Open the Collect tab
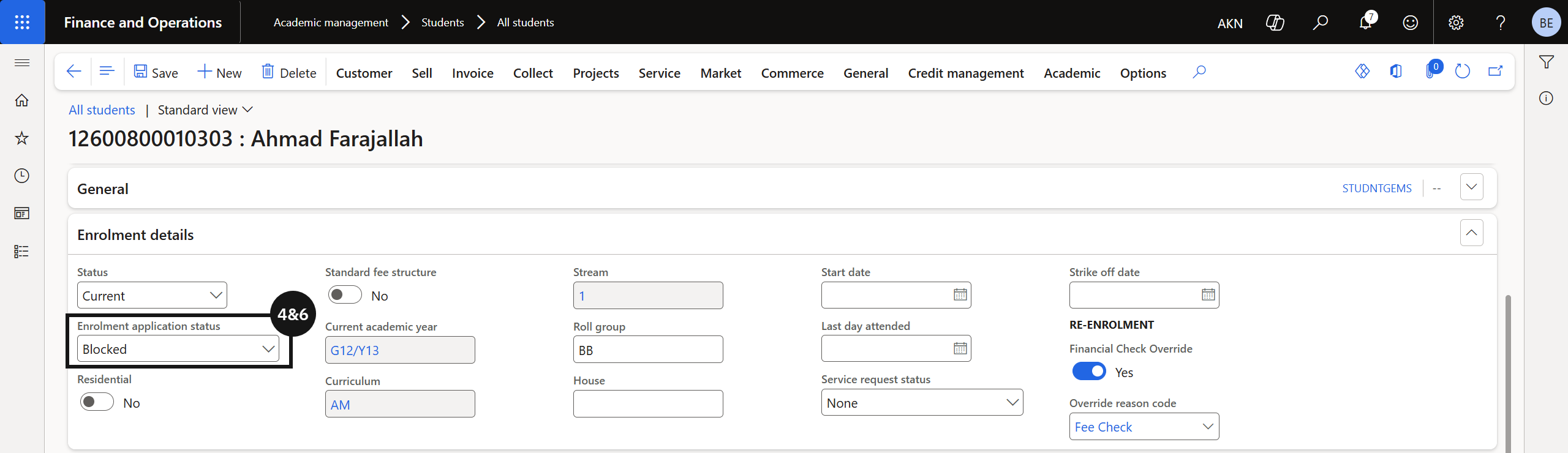Viewport: 1568px width, 453px height. pyautogui.click(x=533, y=73)
